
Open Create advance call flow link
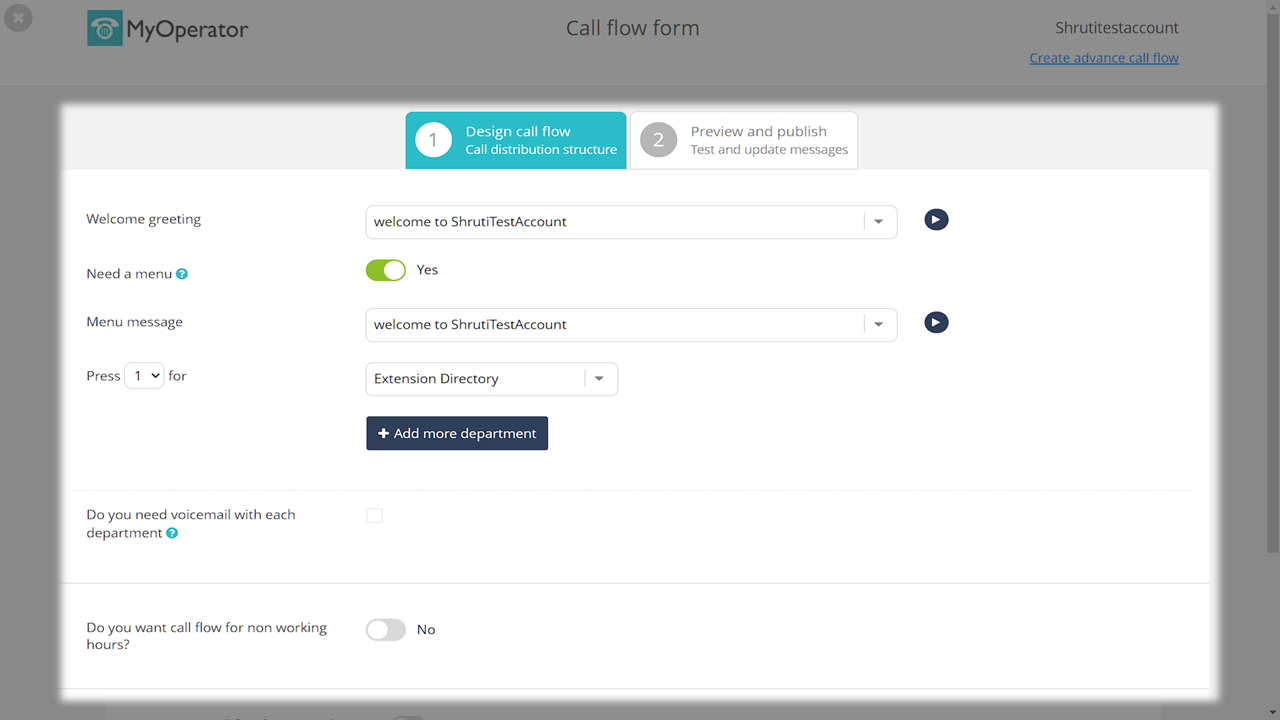tap(1104, 58)
